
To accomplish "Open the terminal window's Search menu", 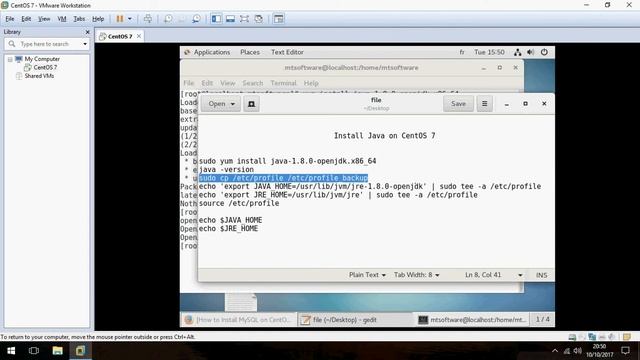I will pos(253,83).
